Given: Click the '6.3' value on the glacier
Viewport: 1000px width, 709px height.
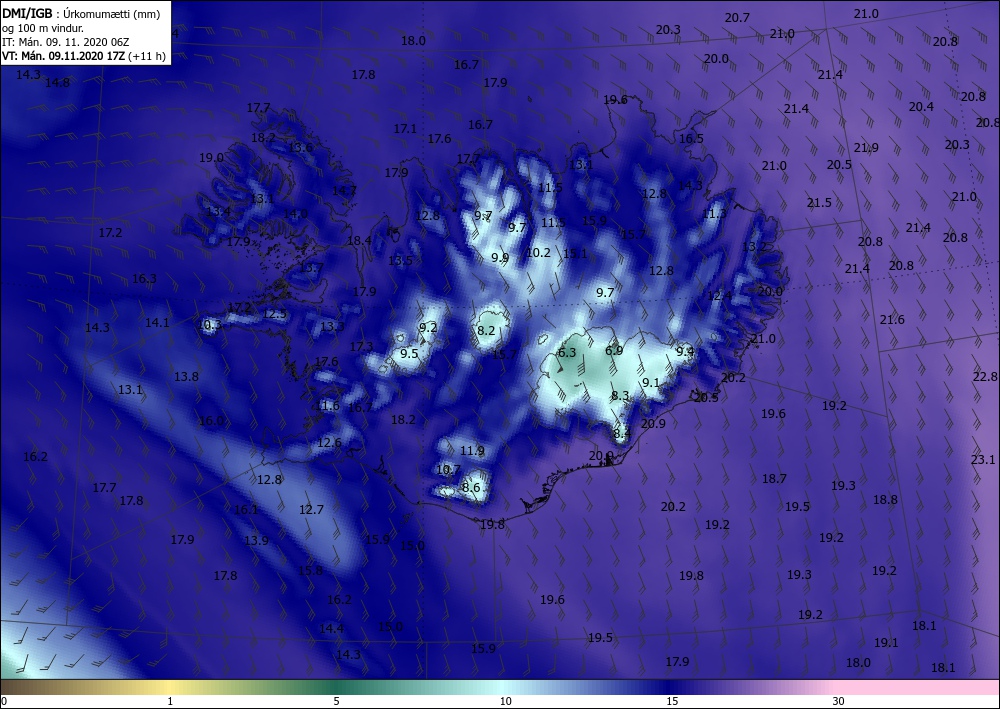Looking at the screenshot, I should click(x=567, y=353).
